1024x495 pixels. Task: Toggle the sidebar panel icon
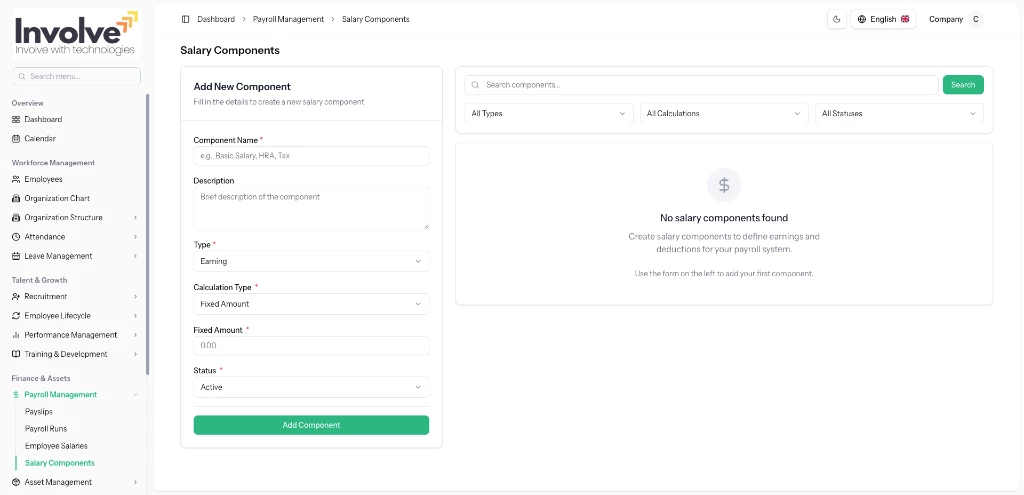(x=185, y=19)
